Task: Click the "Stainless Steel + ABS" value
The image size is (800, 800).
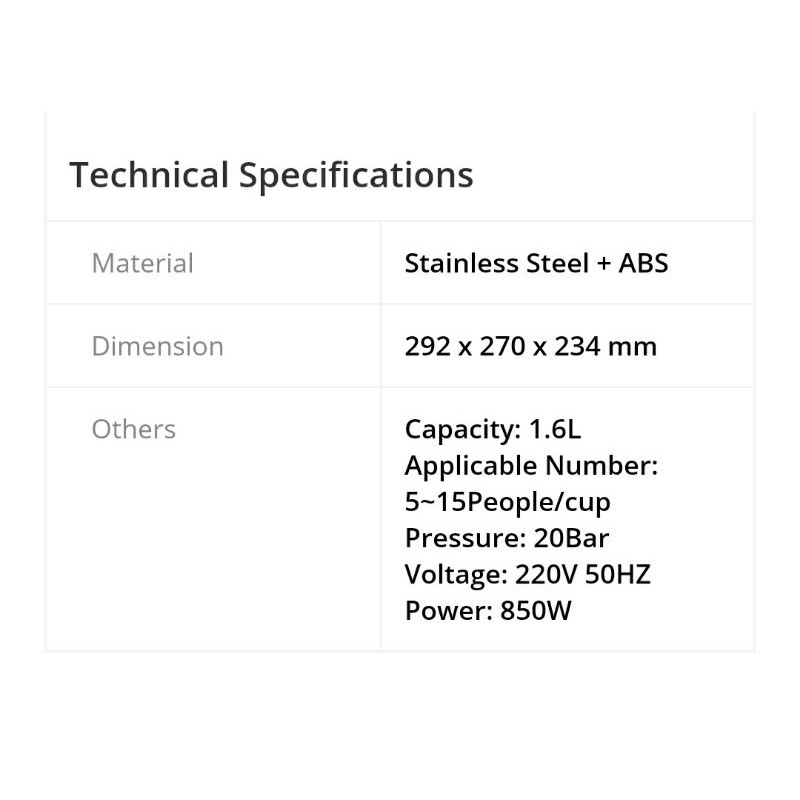Action: (536, 263)
